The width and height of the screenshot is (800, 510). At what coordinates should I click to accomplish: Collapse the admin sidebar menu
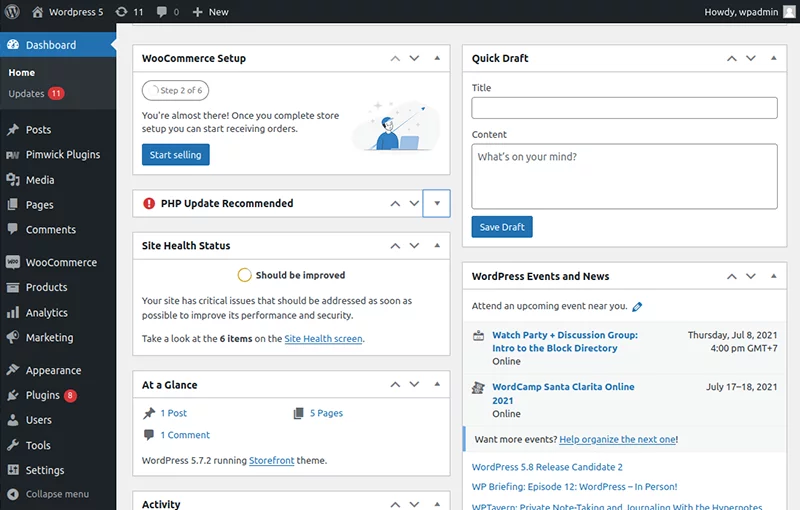[x=48, y=494]
